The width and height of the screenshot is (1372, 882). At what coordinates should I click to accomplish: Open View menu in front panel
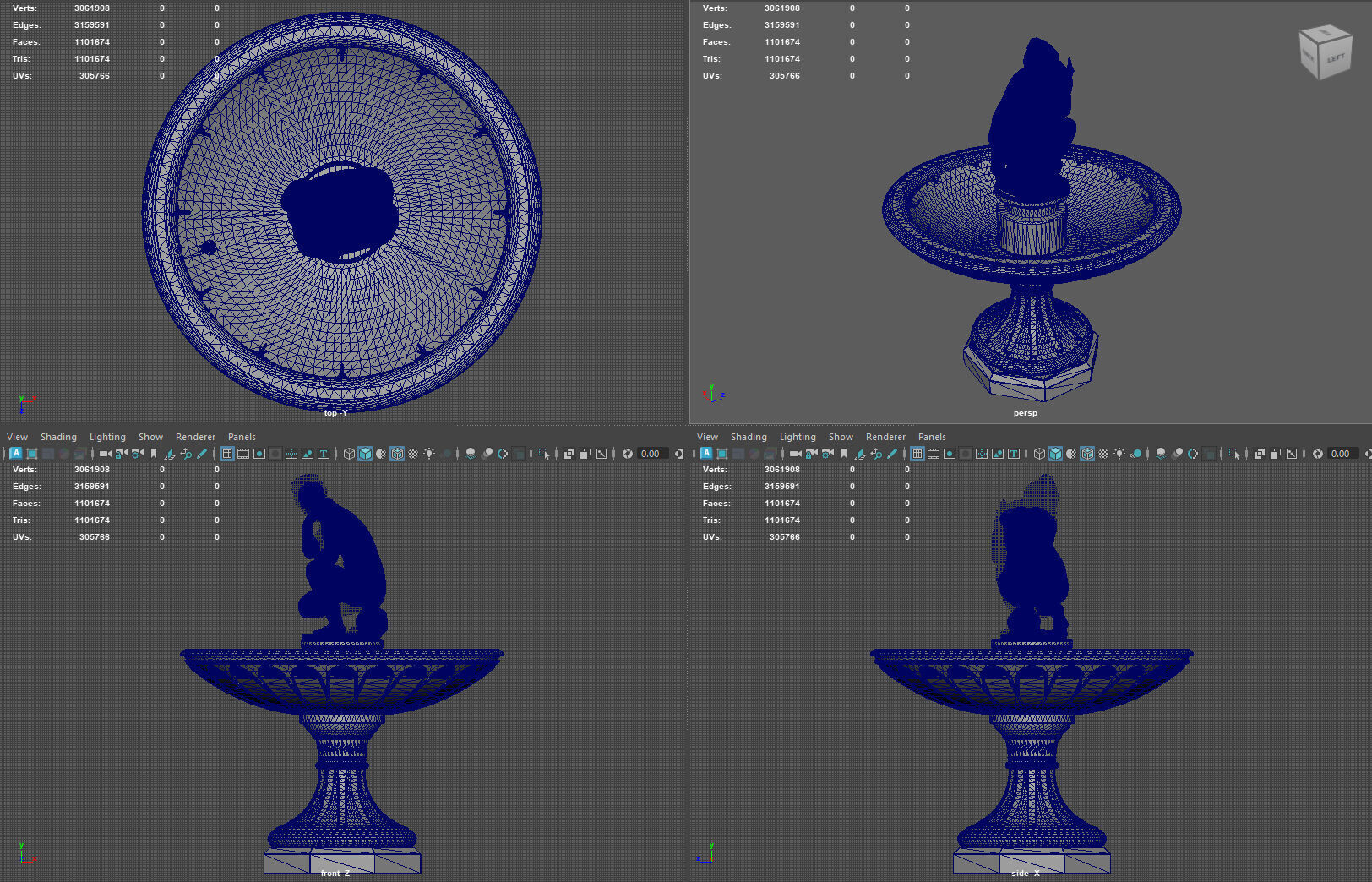(17, 437)
